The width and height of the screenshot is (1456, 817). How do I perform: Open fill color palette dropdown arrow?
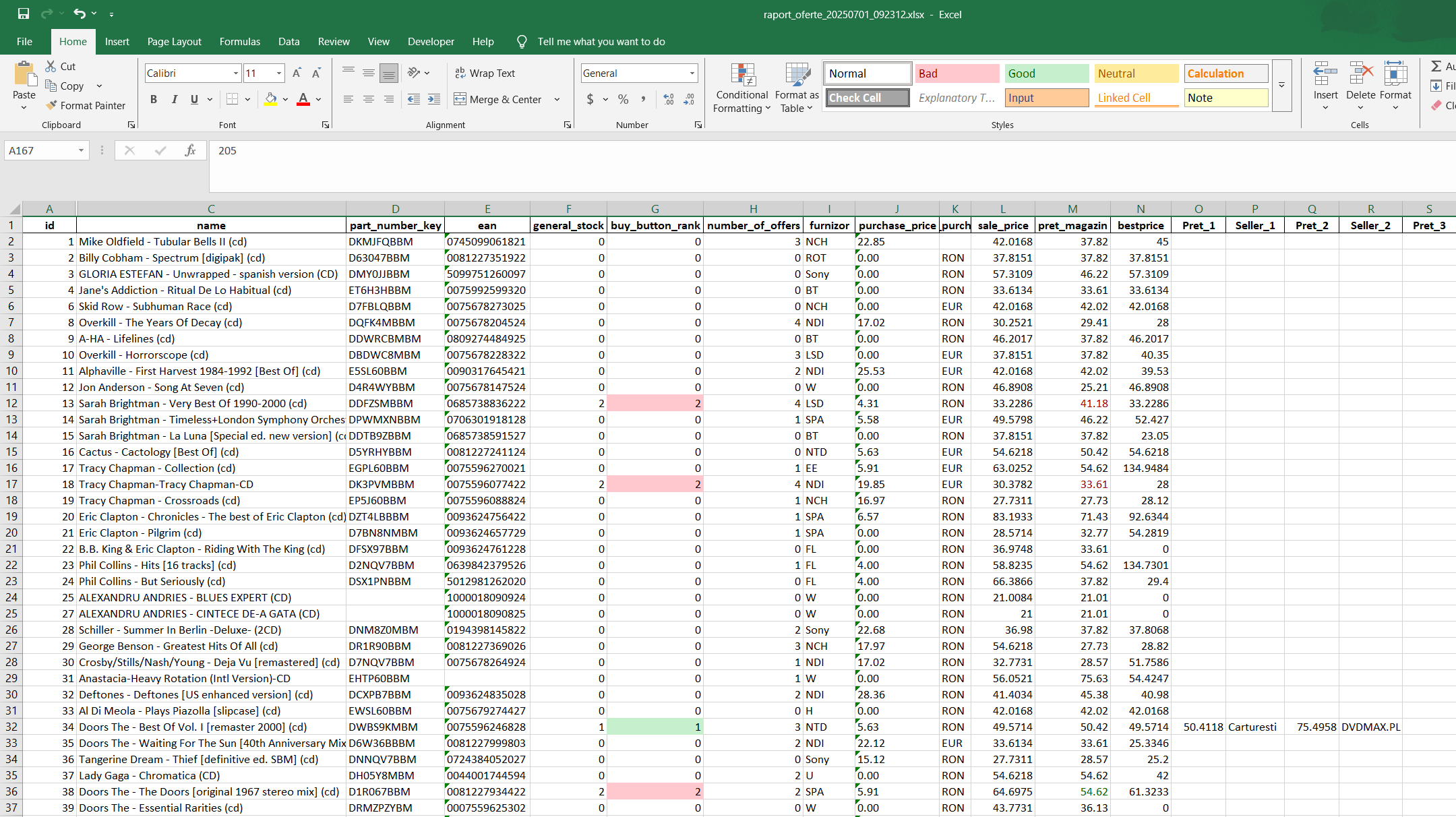pyautogui.click(x=286, y=99)
